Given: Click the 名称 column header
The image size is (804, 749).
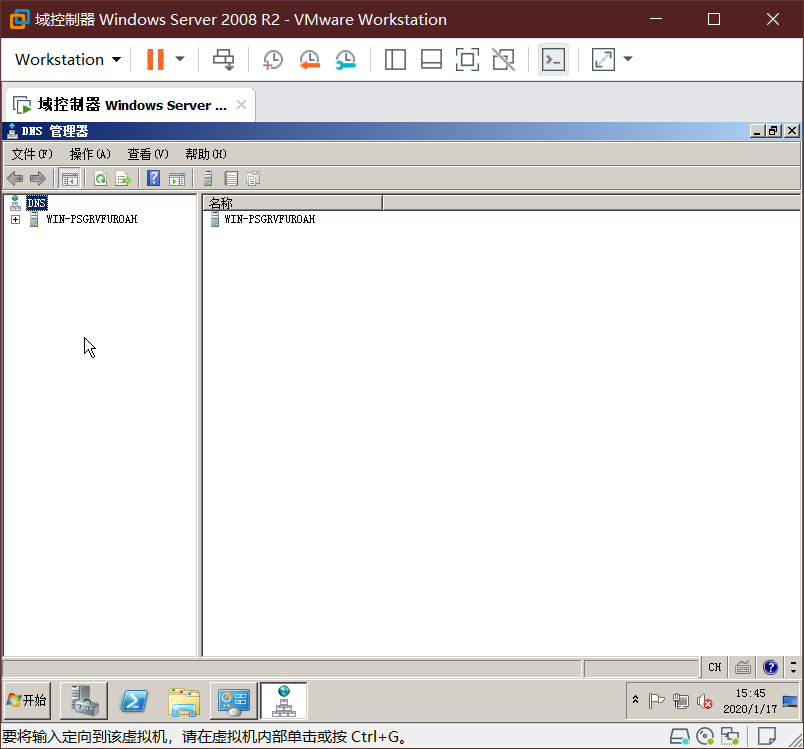Looking at the screenshot, I should pyautogui.click(x=292, y=203).
